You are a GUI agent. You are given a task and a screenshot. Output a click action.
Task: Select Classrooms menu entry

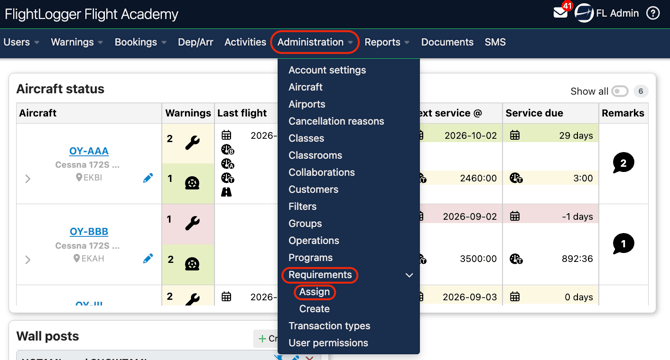click(x=315, y=155)
